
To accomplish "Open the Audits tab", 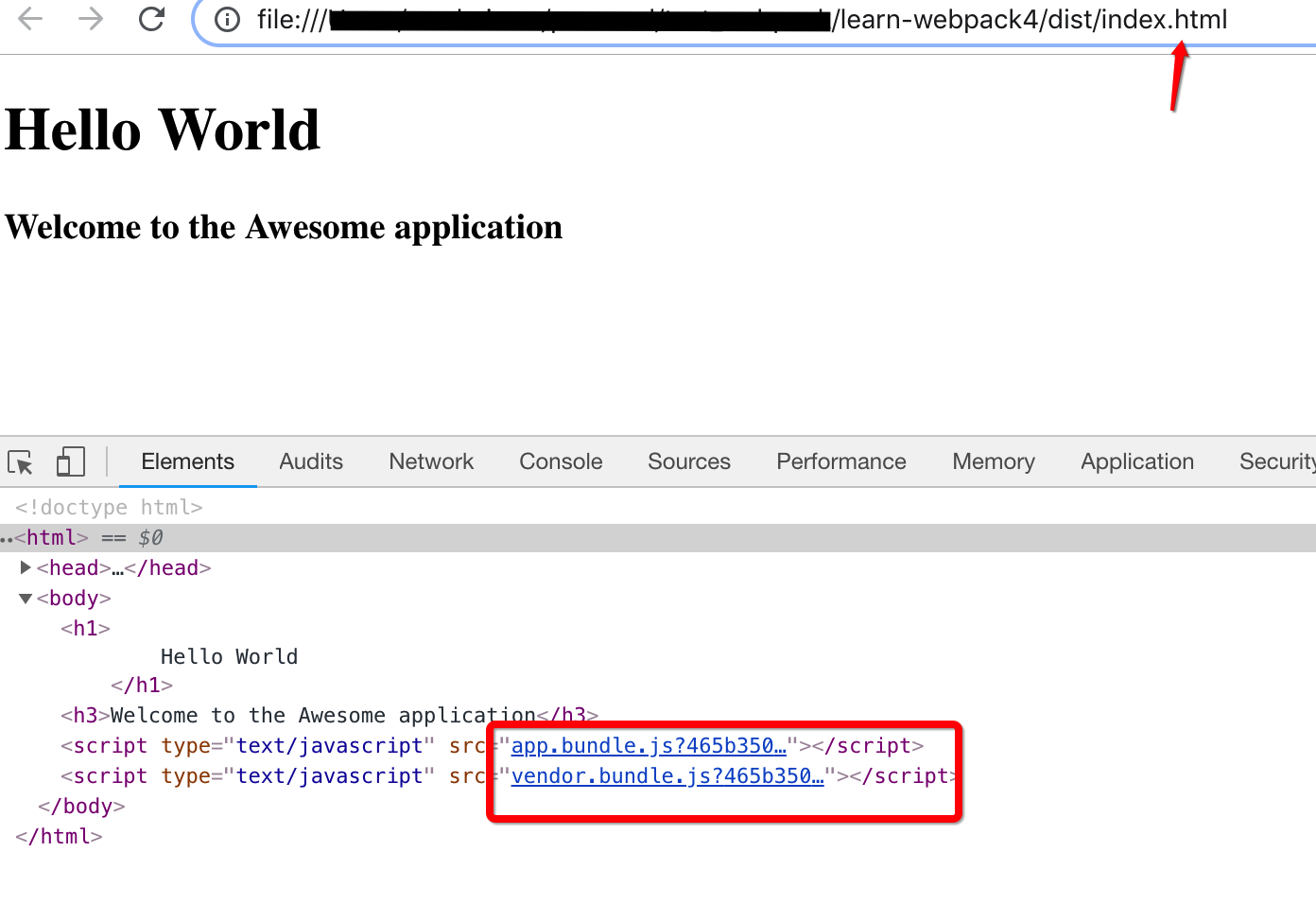I will pos(311,461).
